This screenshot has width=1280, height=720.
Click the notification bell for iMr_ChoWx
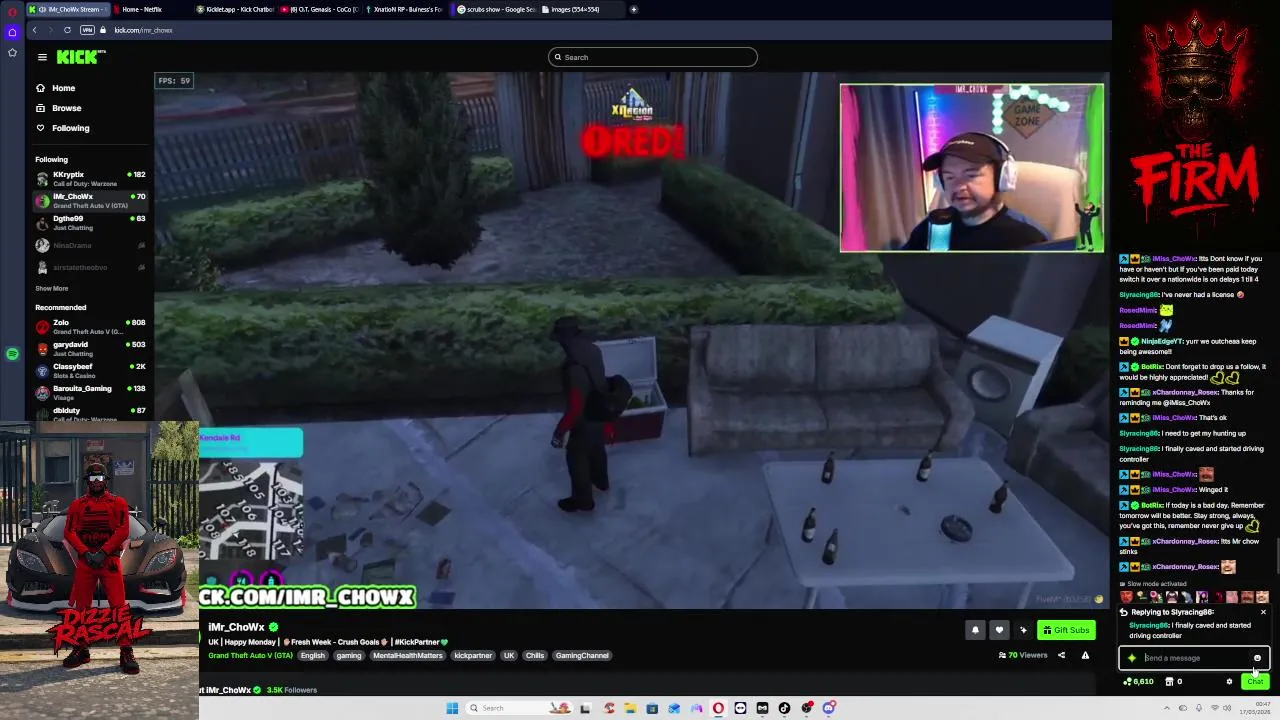tap(975, 630)
